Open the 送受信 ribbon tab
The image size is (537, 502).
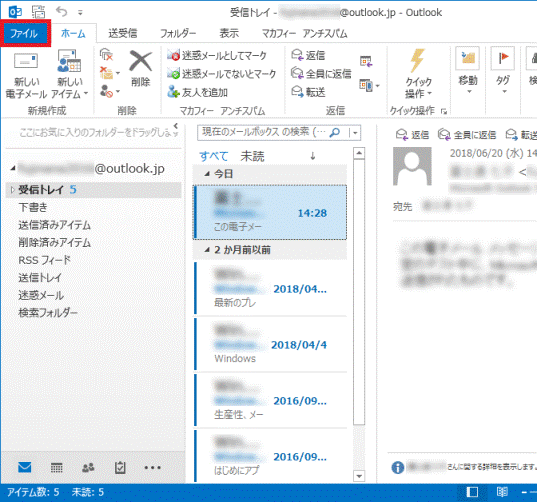click(x=123, y=33)
